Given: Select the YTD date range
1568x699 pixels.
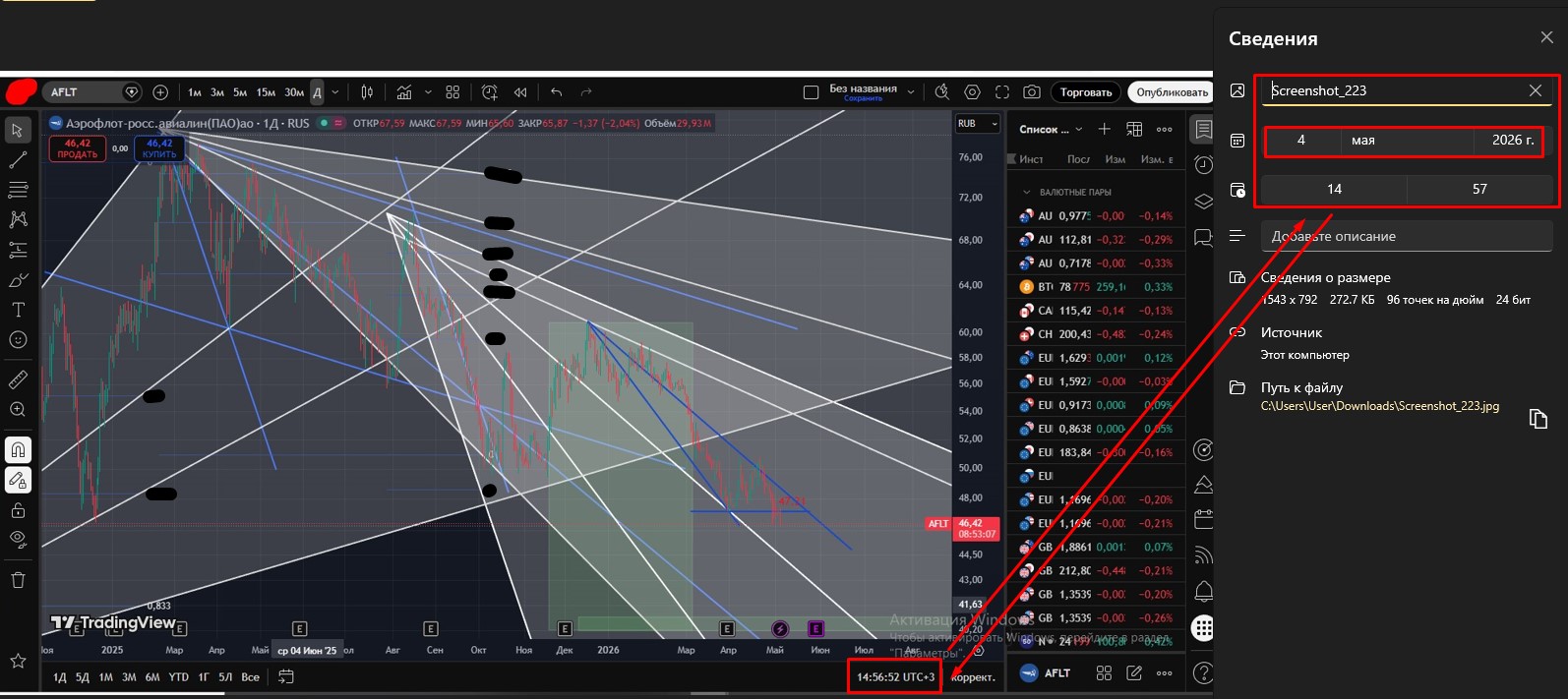Looking at the screenshot, I should (x=178, y=677).
